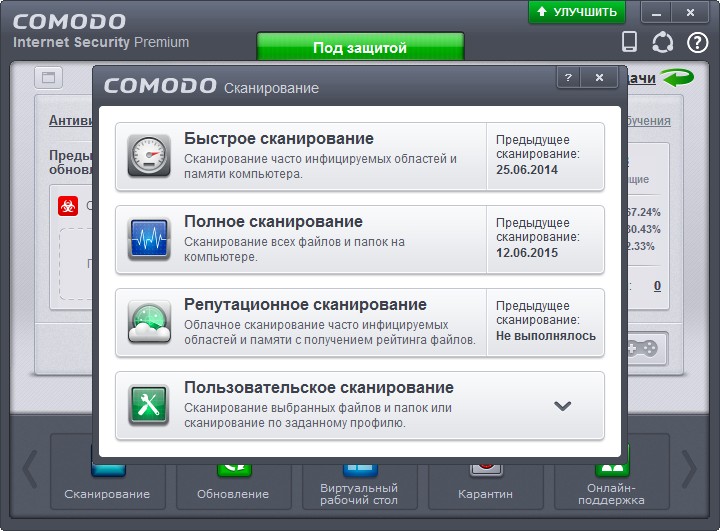Open help question mark in main window header
Viewport: 720px width, 531px height.
[697, 43]
